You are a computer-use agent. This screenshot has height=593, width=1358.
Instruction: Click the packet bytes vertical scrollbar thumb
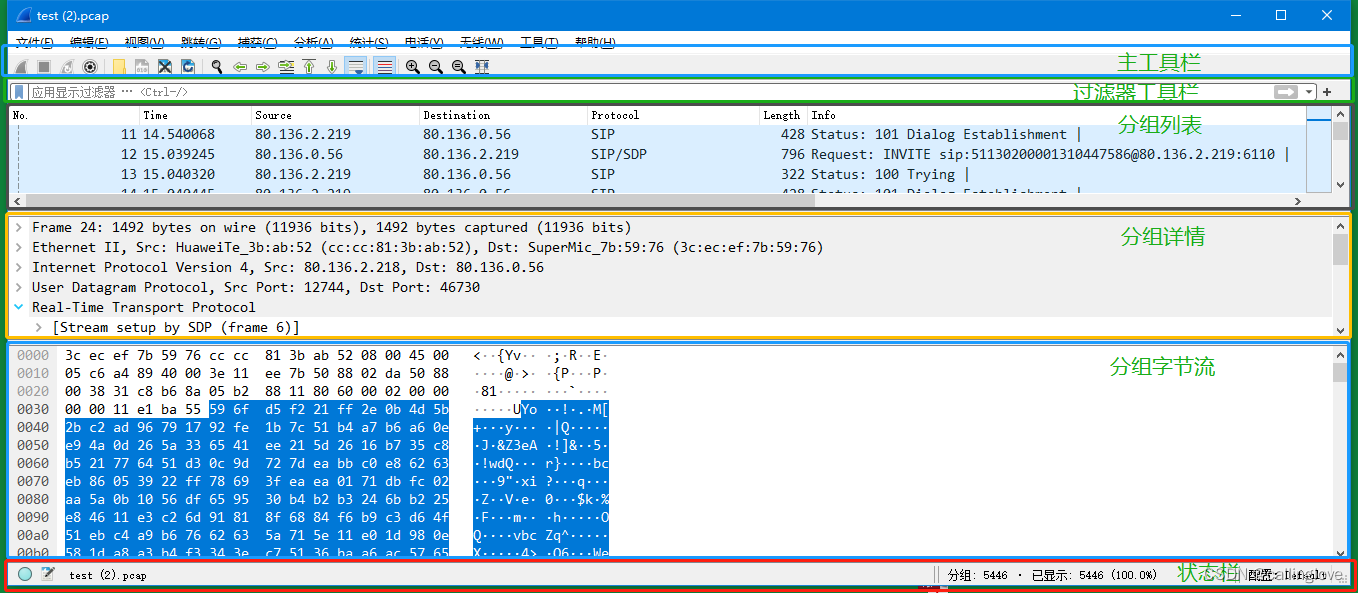tap(1340, 372)
